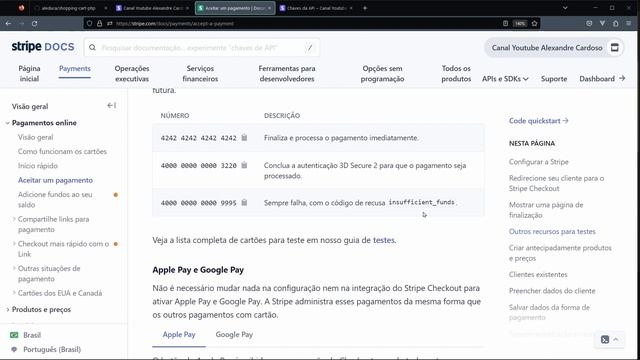Image resolution: width=640 pixels, height=360 pixels.
Task: Copy card number 4000 0000 0000 9995
Action: [x=244, y=202]
